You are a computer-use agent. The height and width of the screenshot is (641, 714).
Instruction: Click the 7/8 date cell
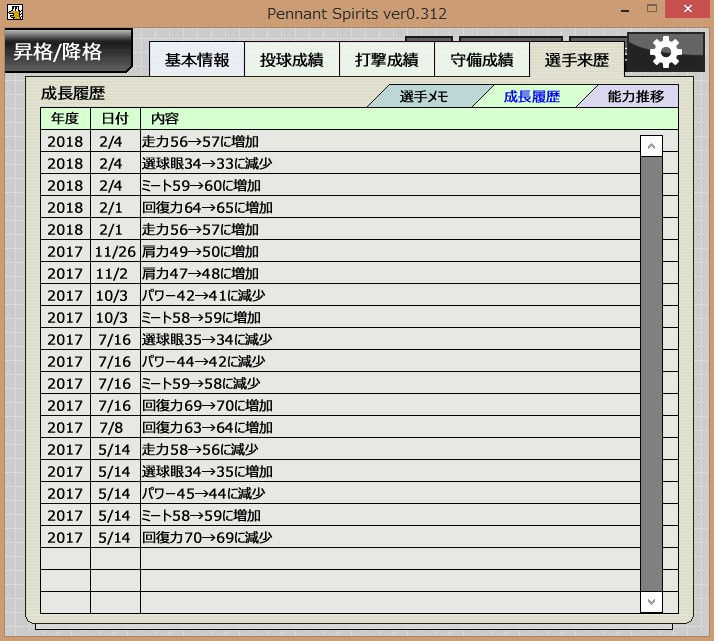[115, 427]
